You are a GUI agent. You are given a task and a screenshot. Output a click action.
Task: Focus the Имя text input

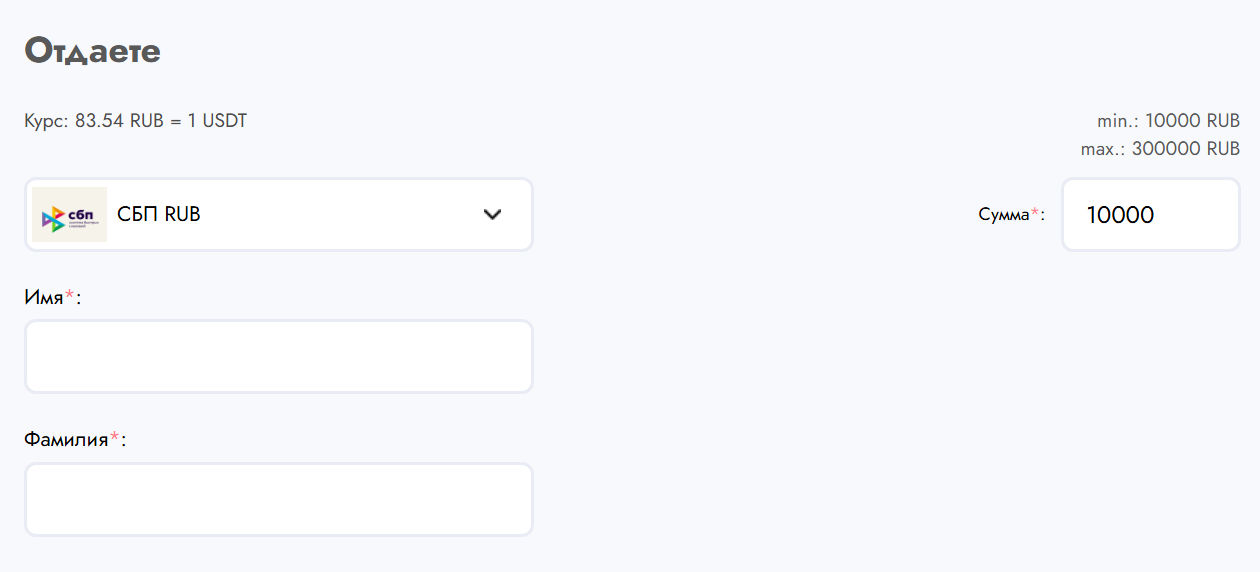pyautogui.click(x=278, y=357)
